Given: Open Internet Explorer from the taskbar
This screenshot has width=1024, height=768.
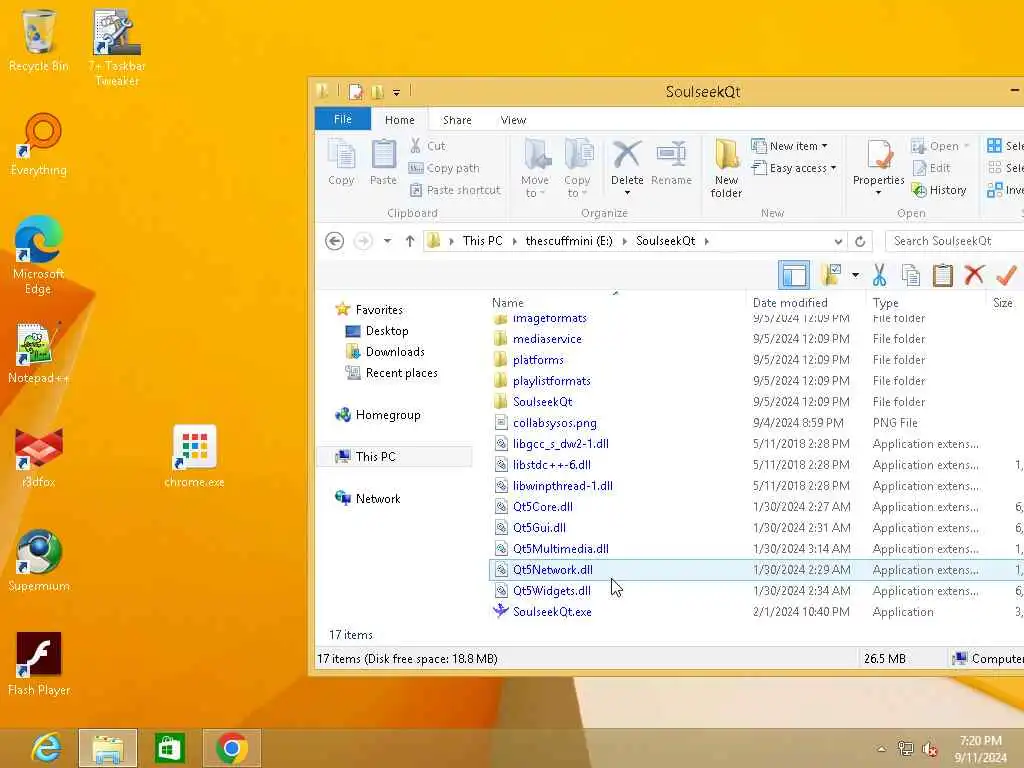Looking at the screenshot, I should point(47,748).
